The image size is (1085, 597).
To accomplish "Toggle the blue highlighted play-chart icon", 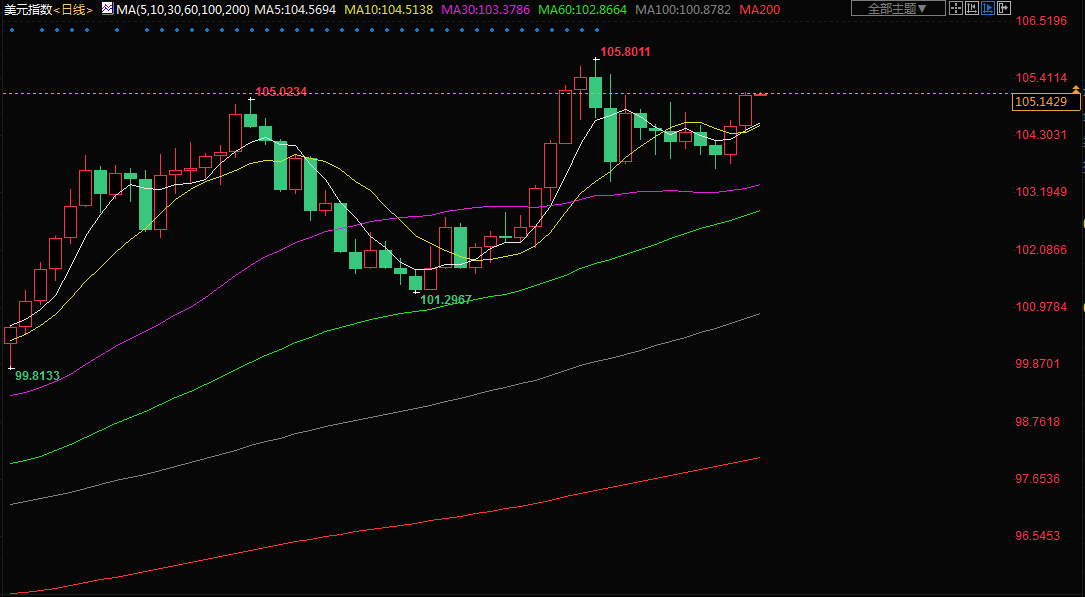I will (x=989, y=8).
